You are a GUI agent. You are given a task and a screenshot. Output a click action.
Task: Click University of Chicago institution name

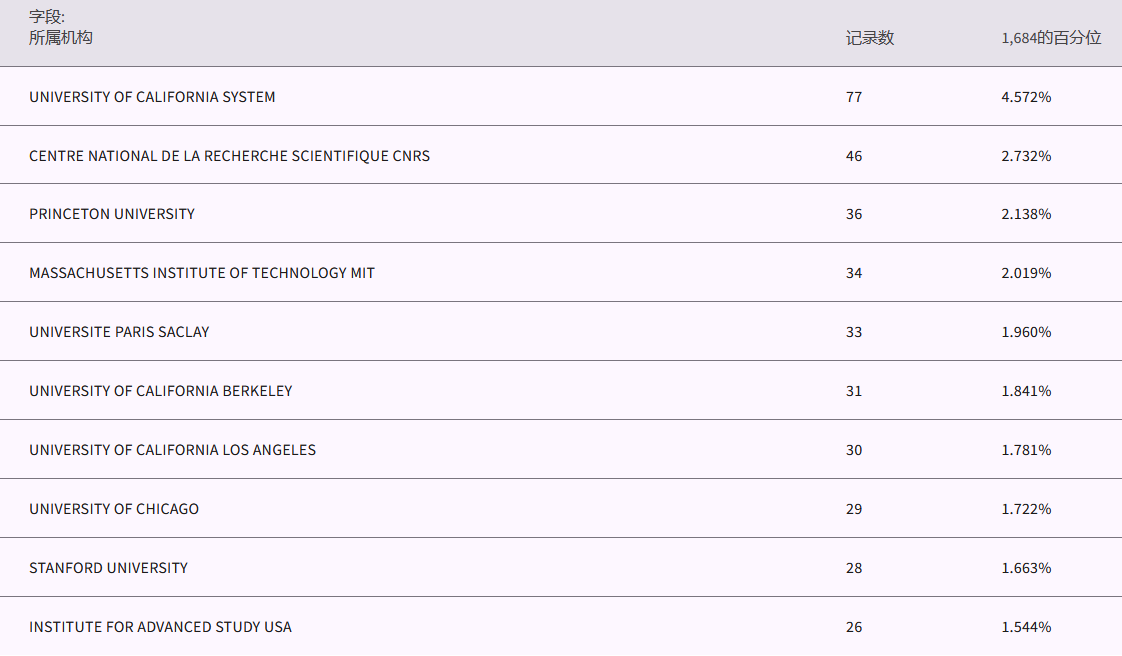114,509
